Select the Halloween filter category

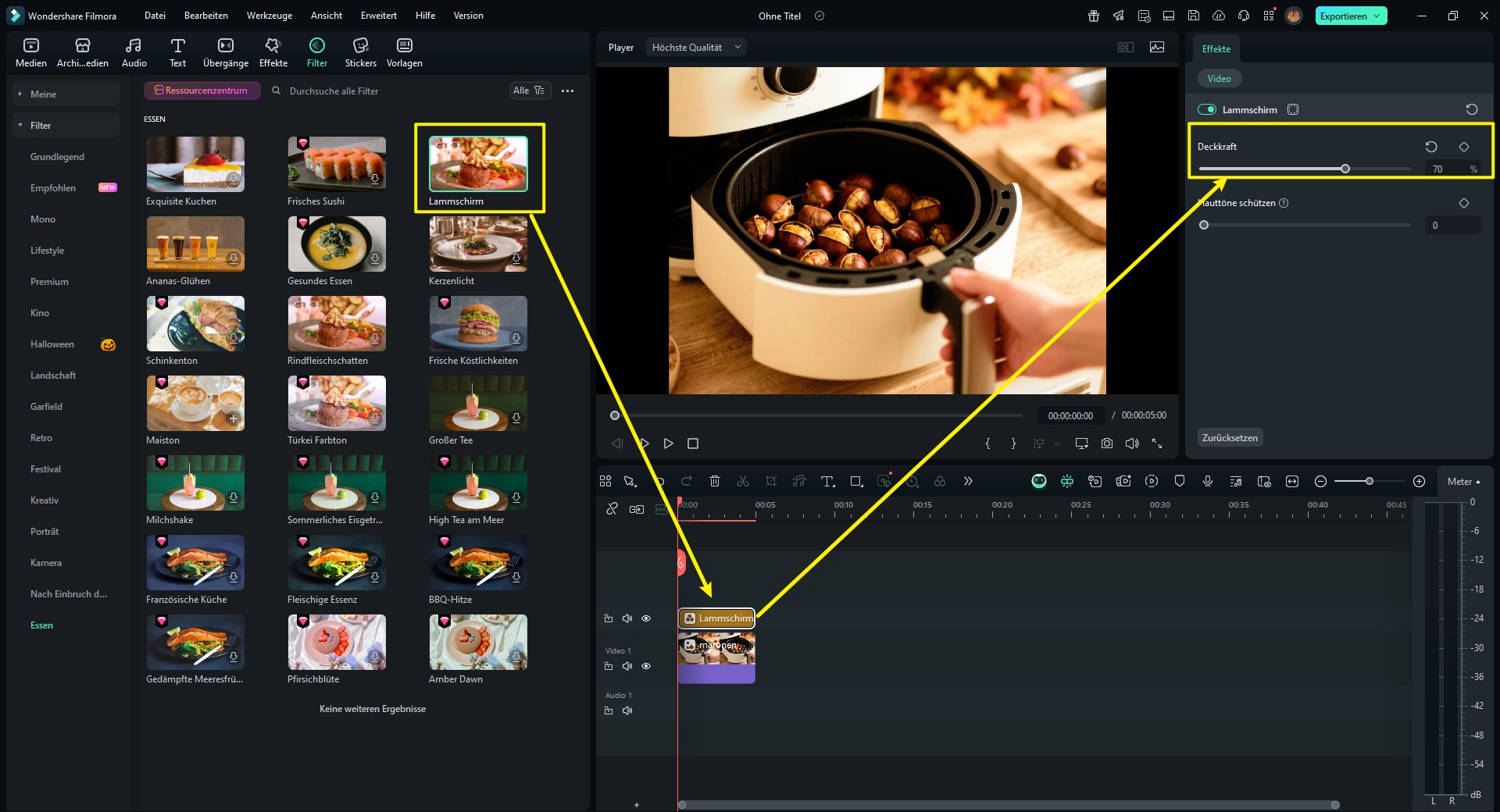pos(52,344)
